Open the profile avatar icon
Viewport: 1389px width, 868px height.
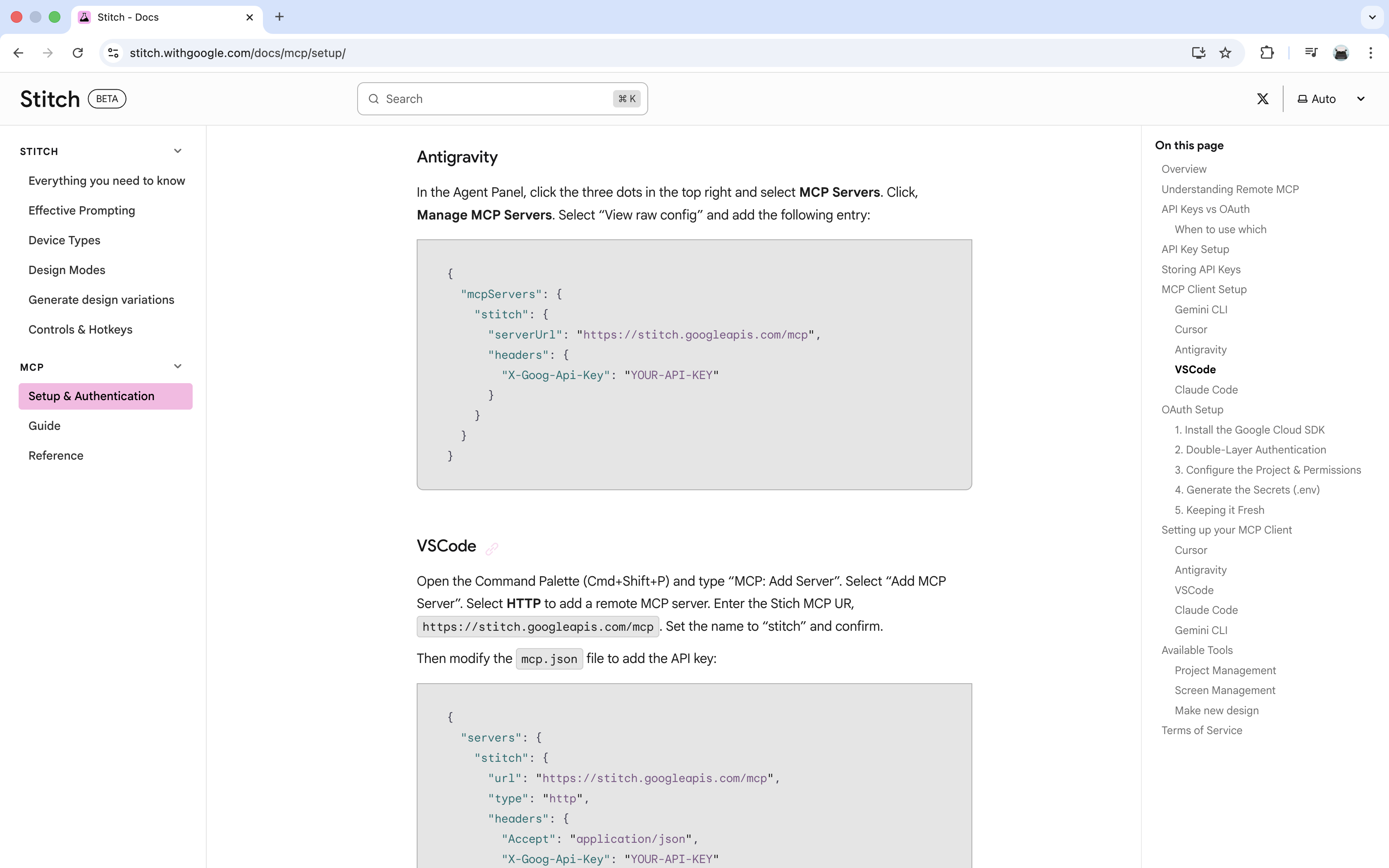tap(1341, 53)
